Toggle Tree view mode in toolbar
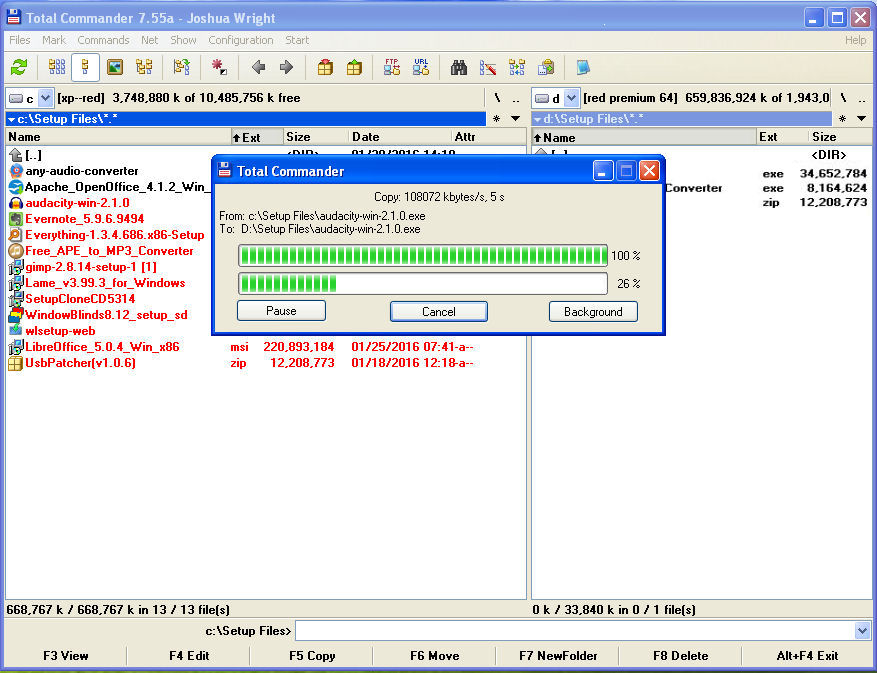The image size is (877, 673). pos(144,67)
